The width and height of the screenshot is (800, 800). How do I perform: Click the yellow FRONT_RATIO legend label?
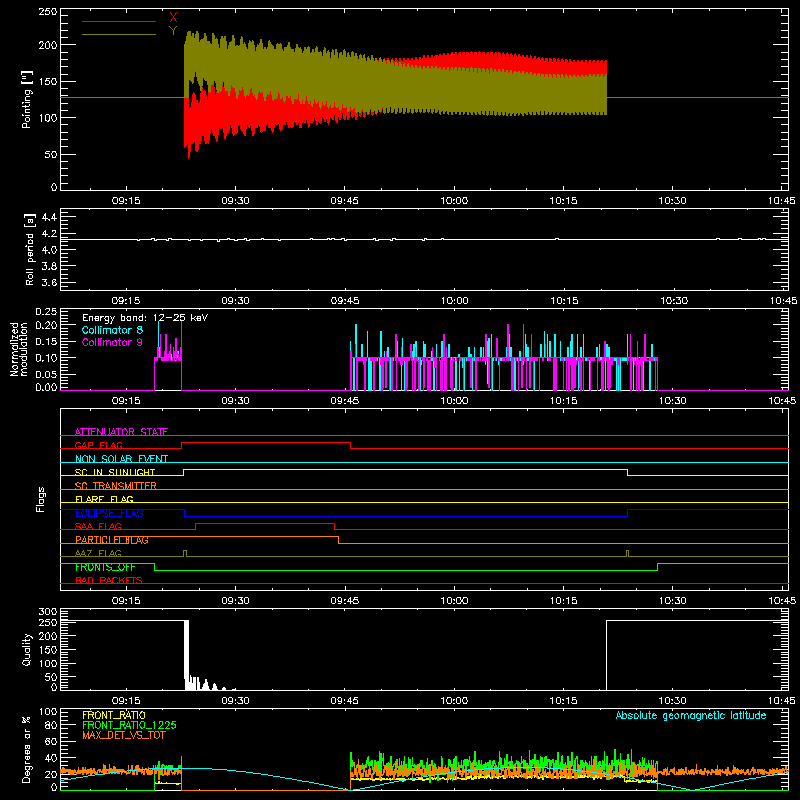click(x=114, y=715)
